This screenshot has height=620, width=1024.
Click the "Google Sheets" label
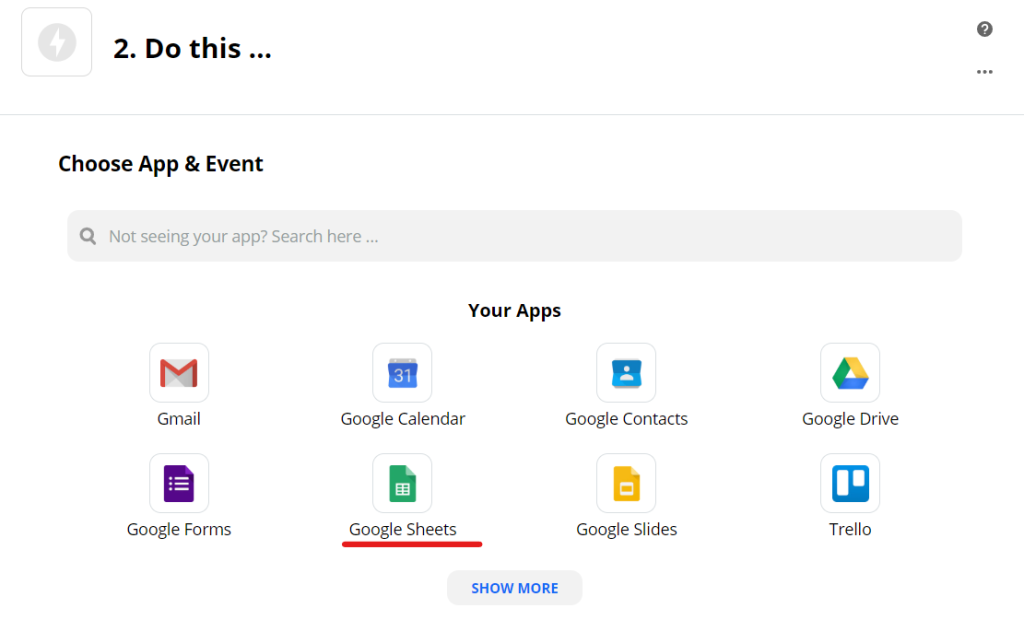(x=403, y=529)
